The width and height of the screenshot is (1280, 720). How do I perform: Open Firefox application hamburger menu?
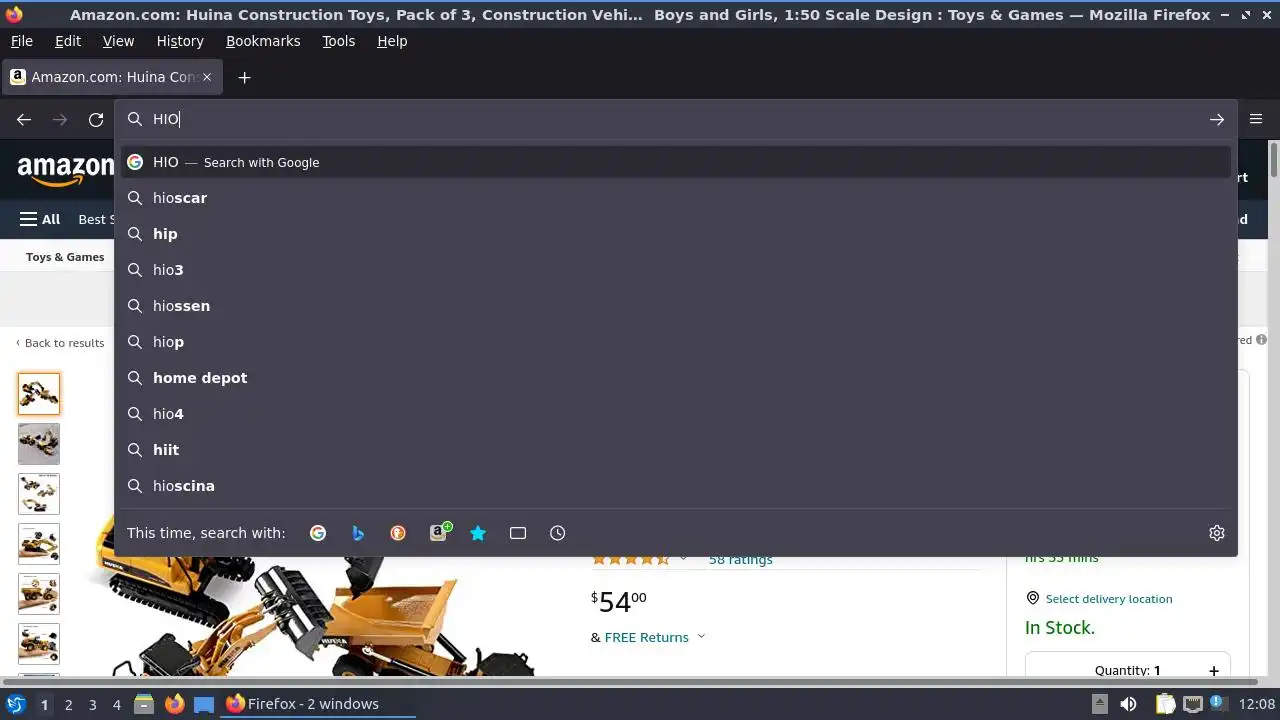pyautogui.click(x=1256, y=119)
